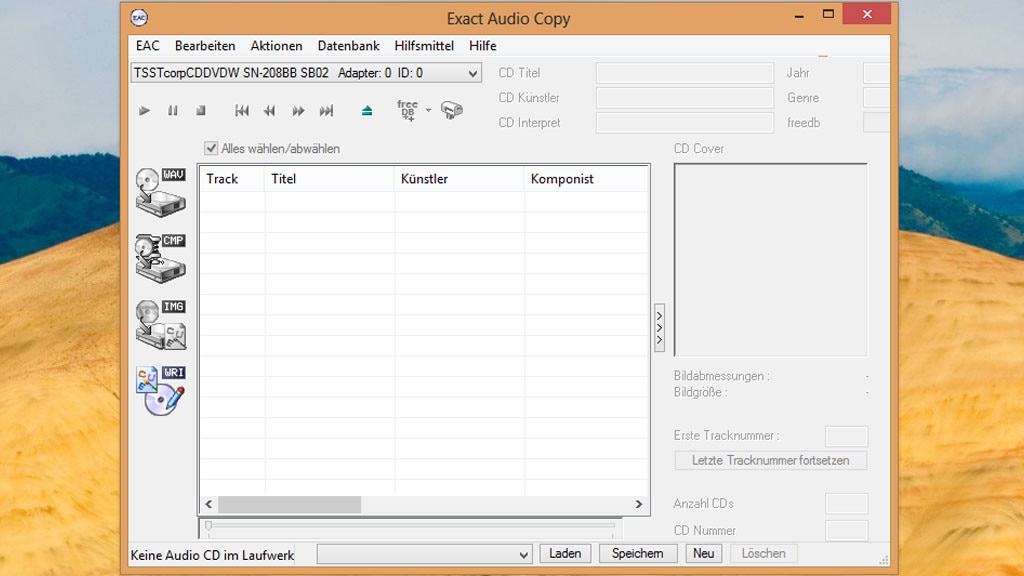
Task: Expand the side panel with the >>> control
Action: [659, 325]
